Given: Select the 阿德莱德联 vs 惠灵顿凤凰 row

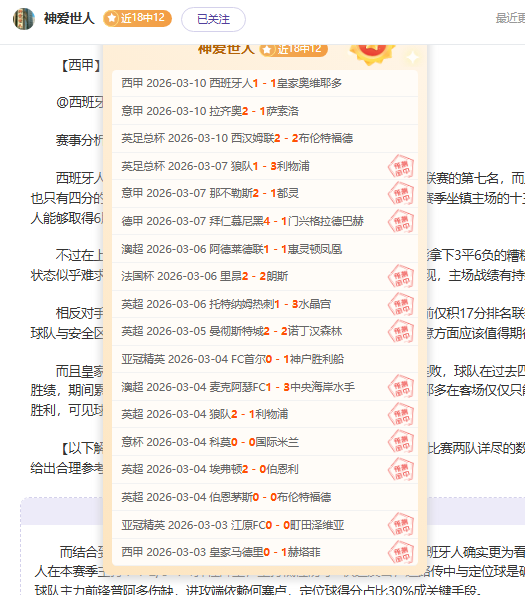Looking at the screenshot, I should [x=265, y=249].
